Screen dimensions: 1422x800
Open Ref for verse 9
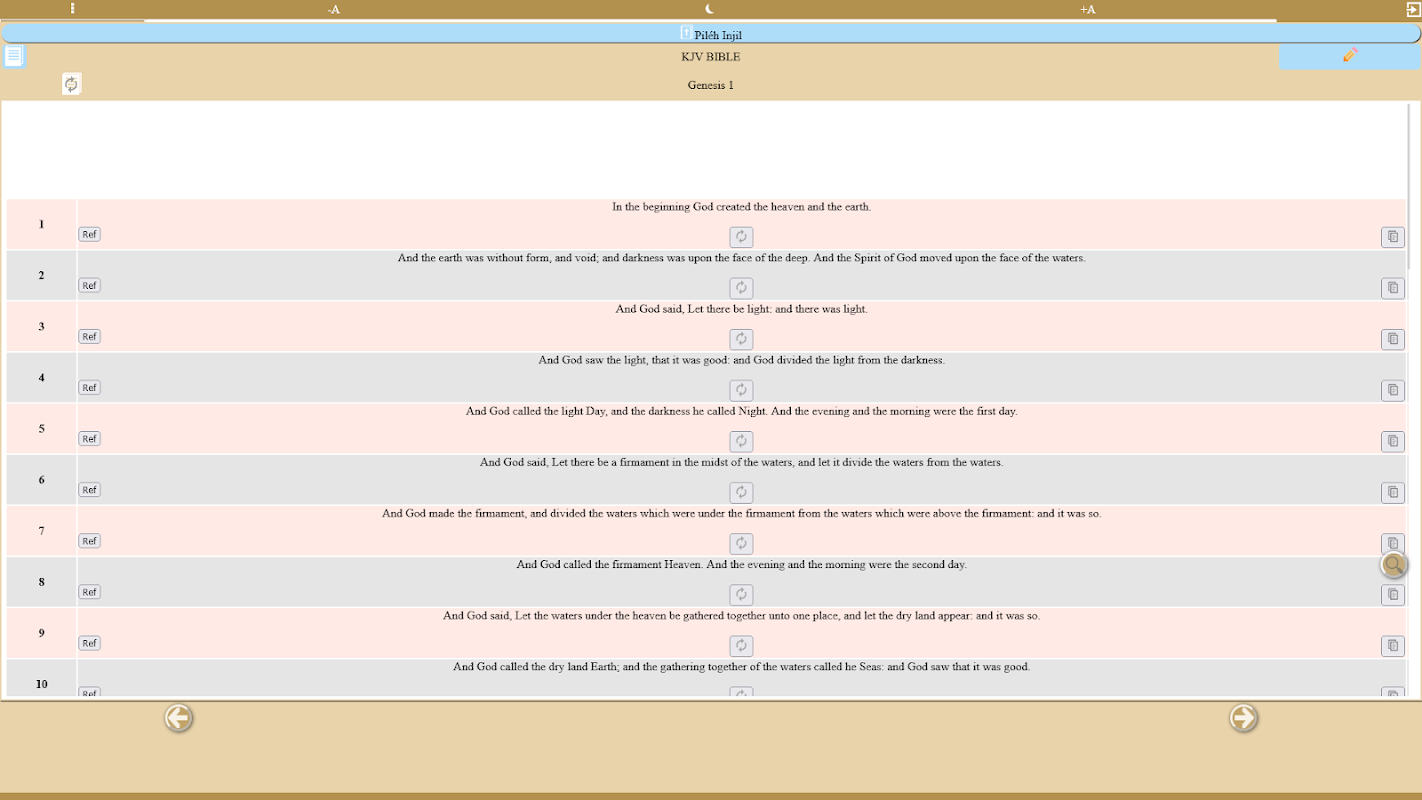tap(90, 642)
